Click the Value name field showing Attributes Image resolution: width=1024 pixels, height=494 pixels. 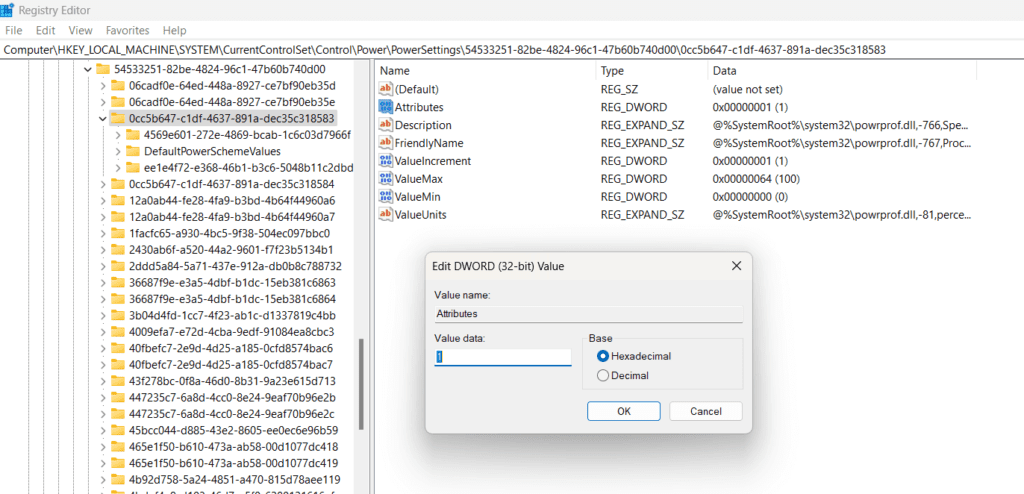coord(588,314)
